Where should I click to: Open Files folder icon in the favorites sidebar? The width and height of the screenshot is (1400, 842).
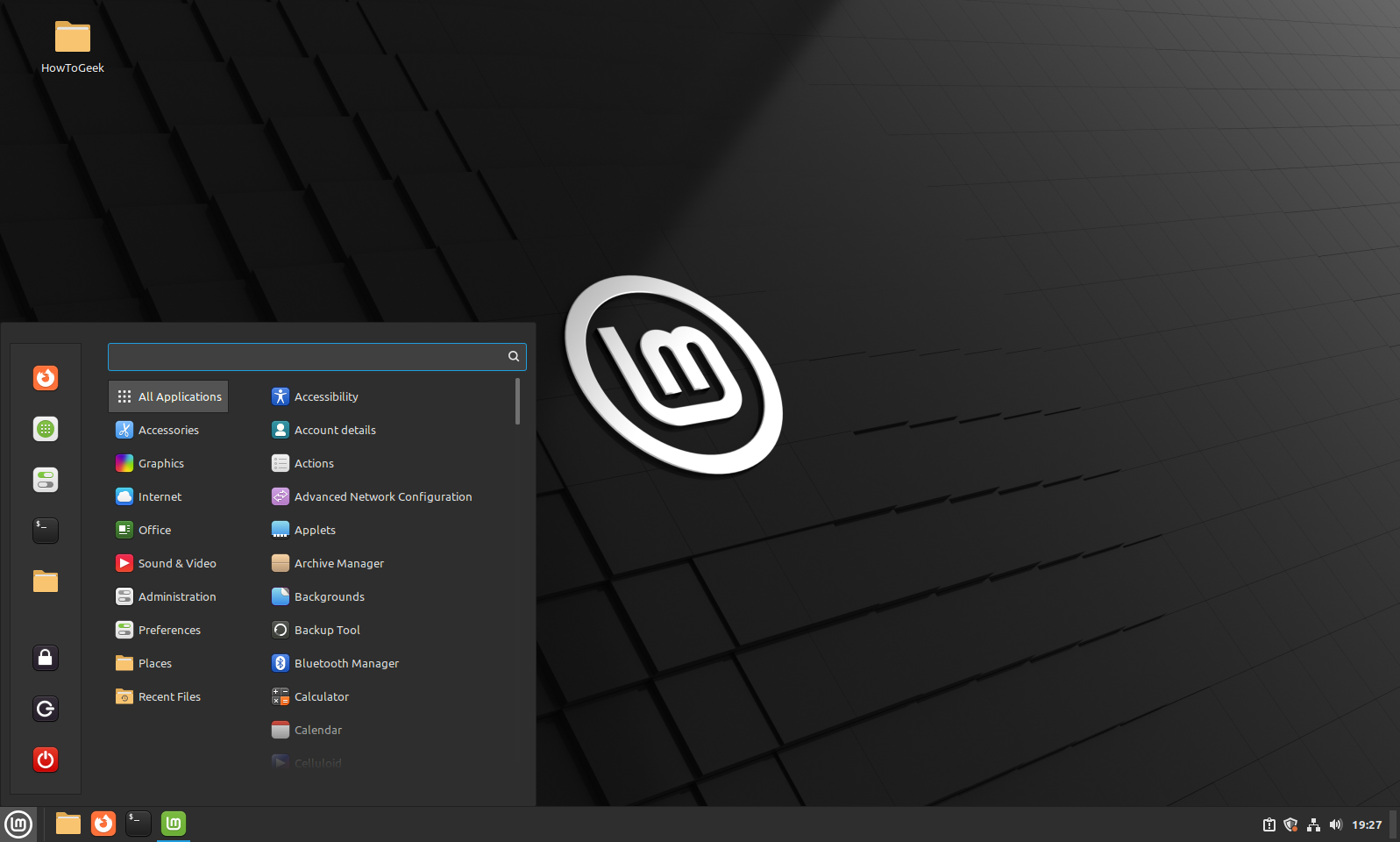coord(46,582)
